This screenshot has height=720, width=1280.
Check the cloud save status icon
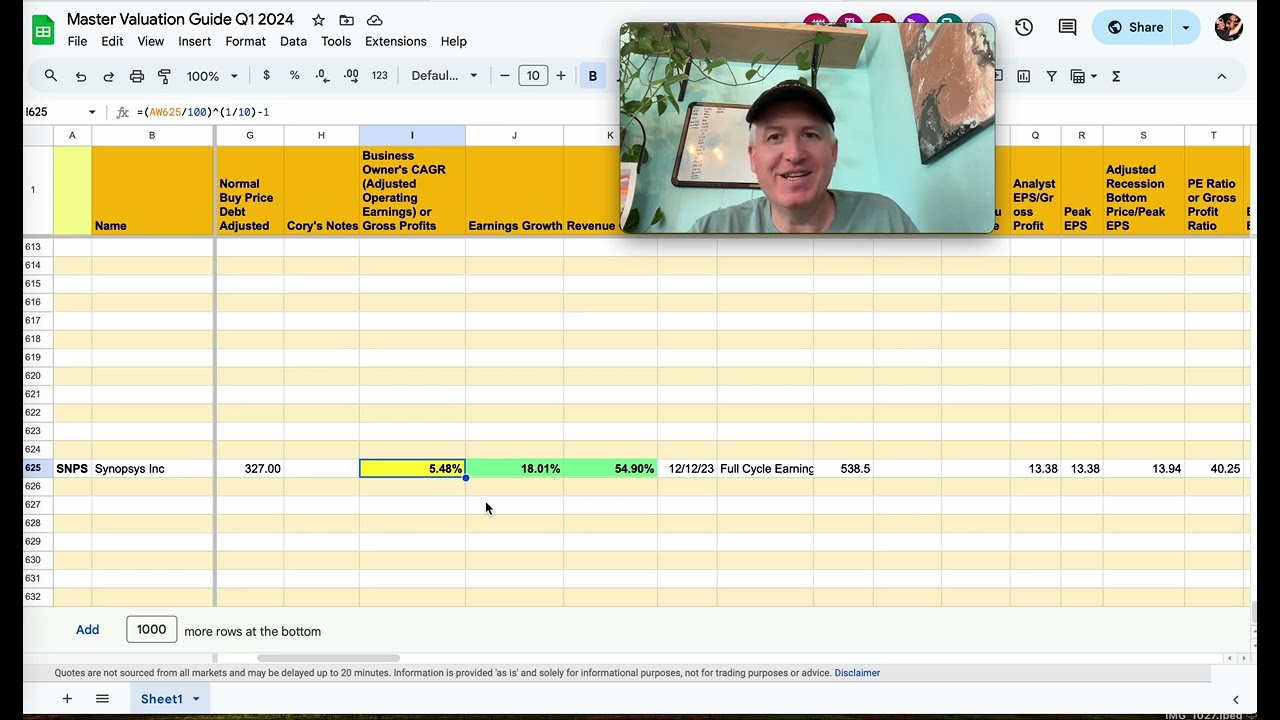pyautogui.click(x=375, y=20)
